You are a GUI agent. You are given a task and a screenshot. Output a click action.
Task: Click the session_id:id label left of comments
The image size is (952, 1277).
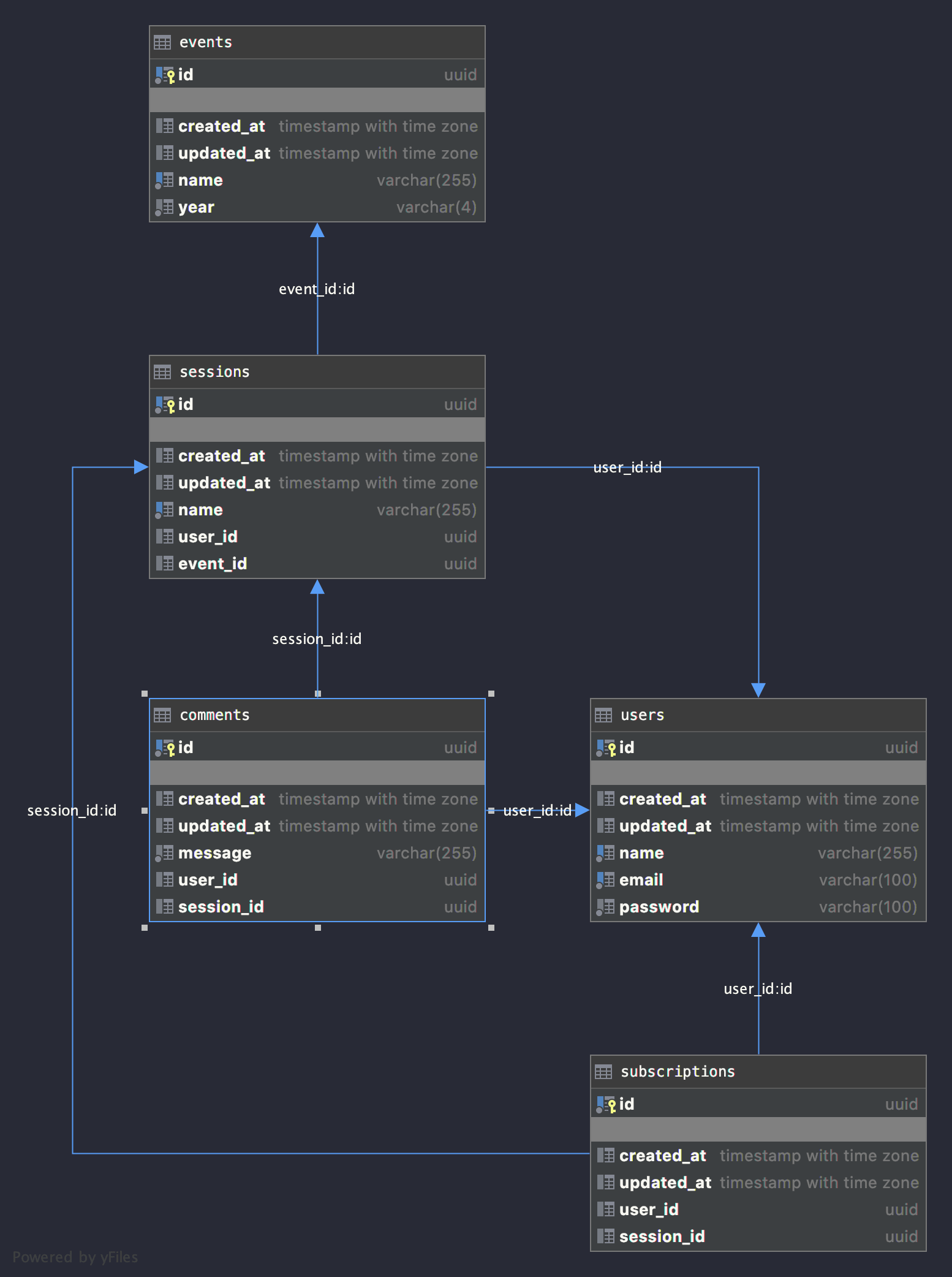[x=72, y=811]
